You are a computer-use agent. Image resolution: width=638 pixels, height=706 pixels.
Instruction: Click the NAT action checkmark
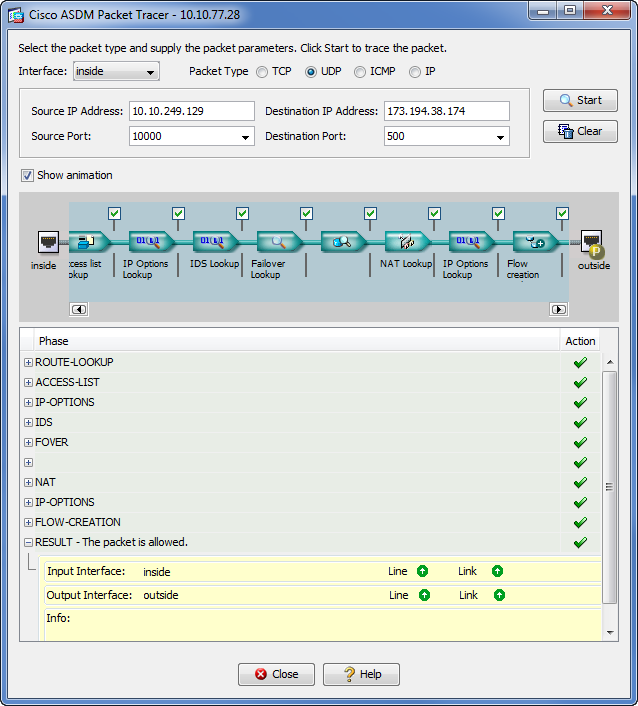click(580, 482)
